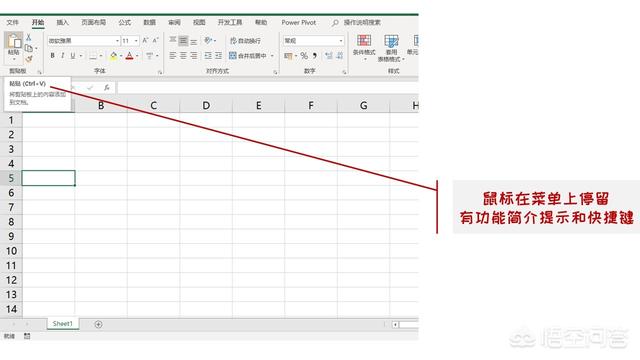
Task: Open the font name dropdown
Action: 117,41
